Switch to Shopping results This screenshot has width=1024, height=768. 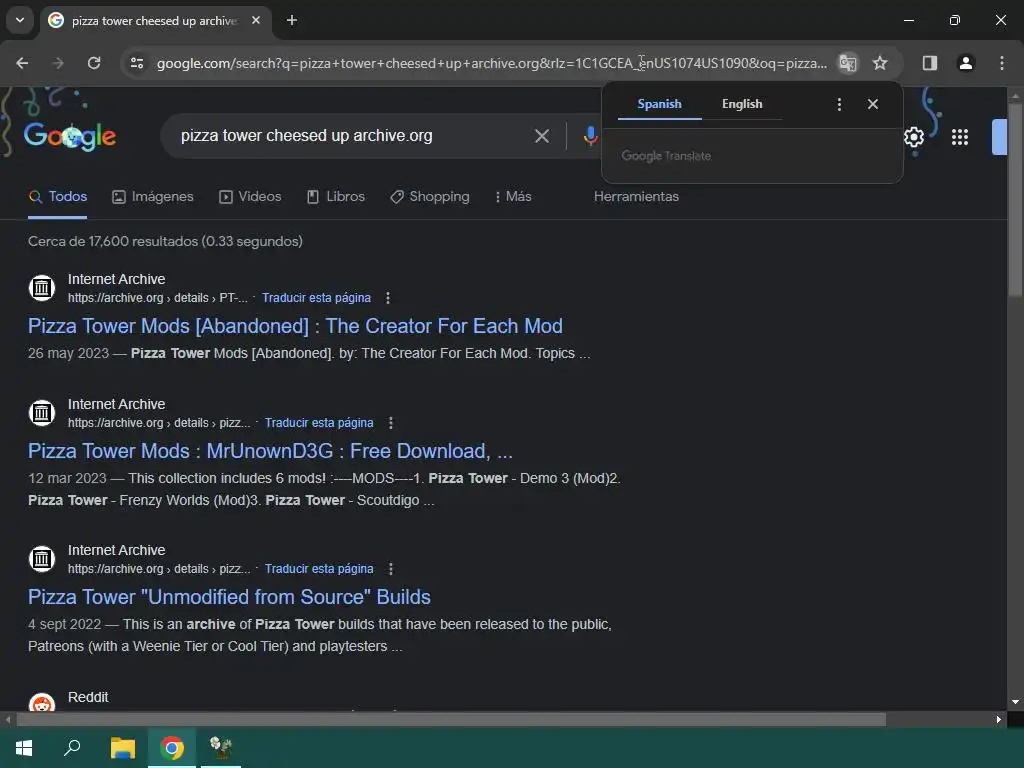(430, 197)
